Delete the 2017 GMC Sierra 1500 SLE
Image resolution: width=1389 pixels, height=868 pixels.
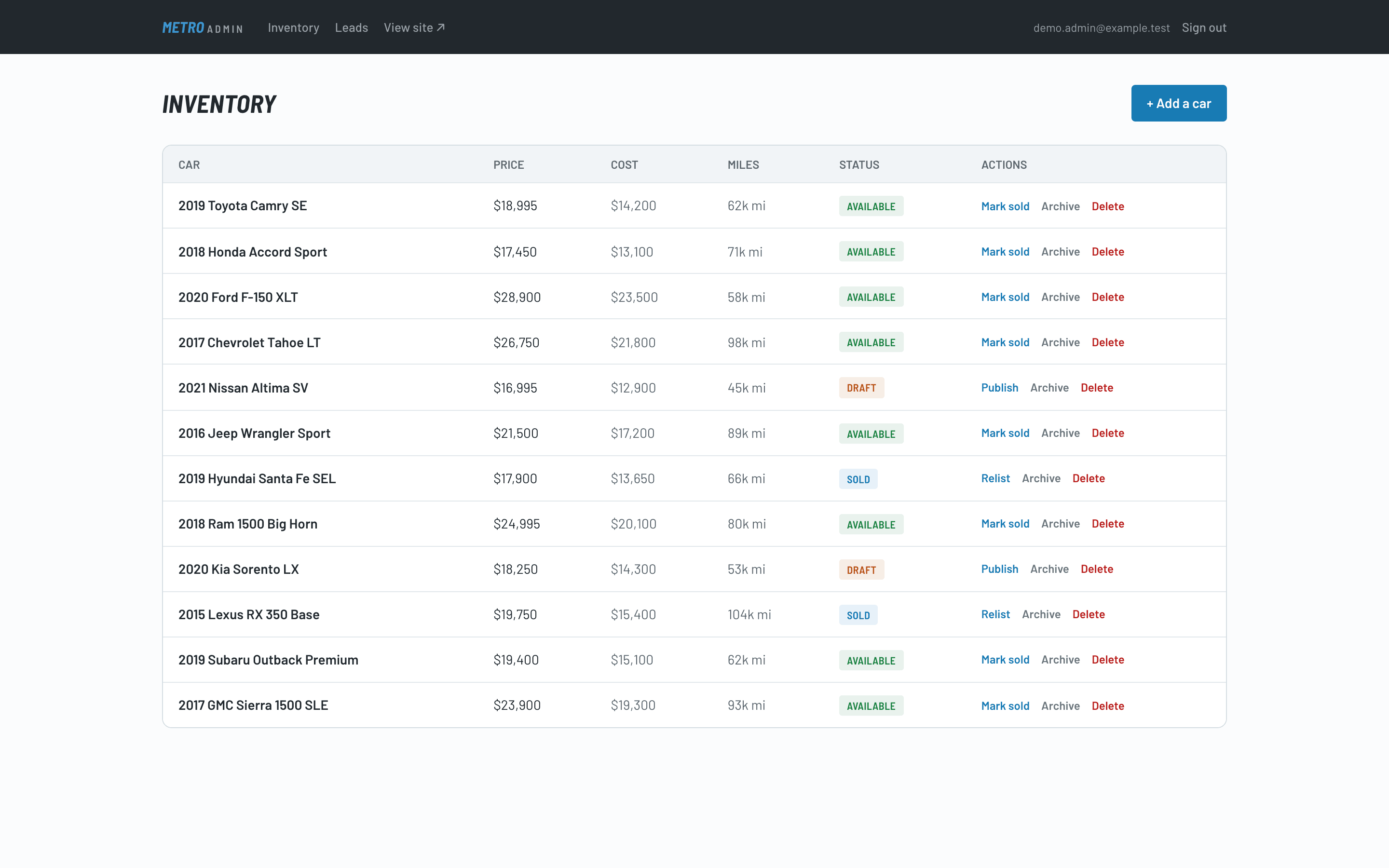click(1107, 705)
